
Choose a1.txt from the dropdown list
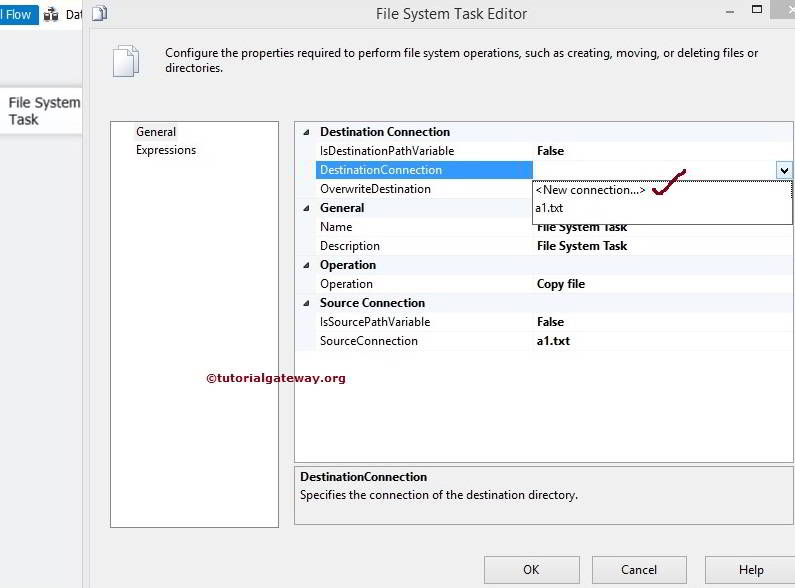[x=549, y=208]
